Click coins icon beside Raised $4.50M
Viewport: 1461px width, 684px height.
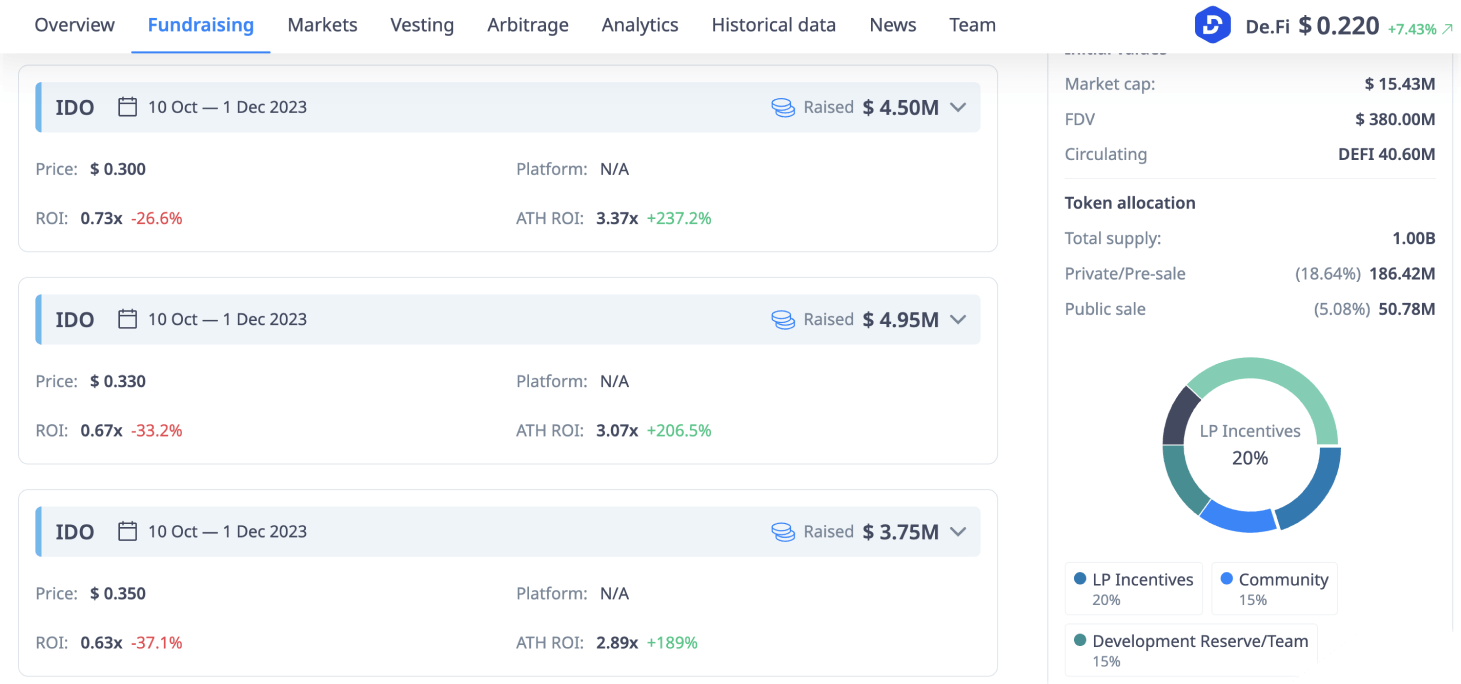(x=783, y=107)
